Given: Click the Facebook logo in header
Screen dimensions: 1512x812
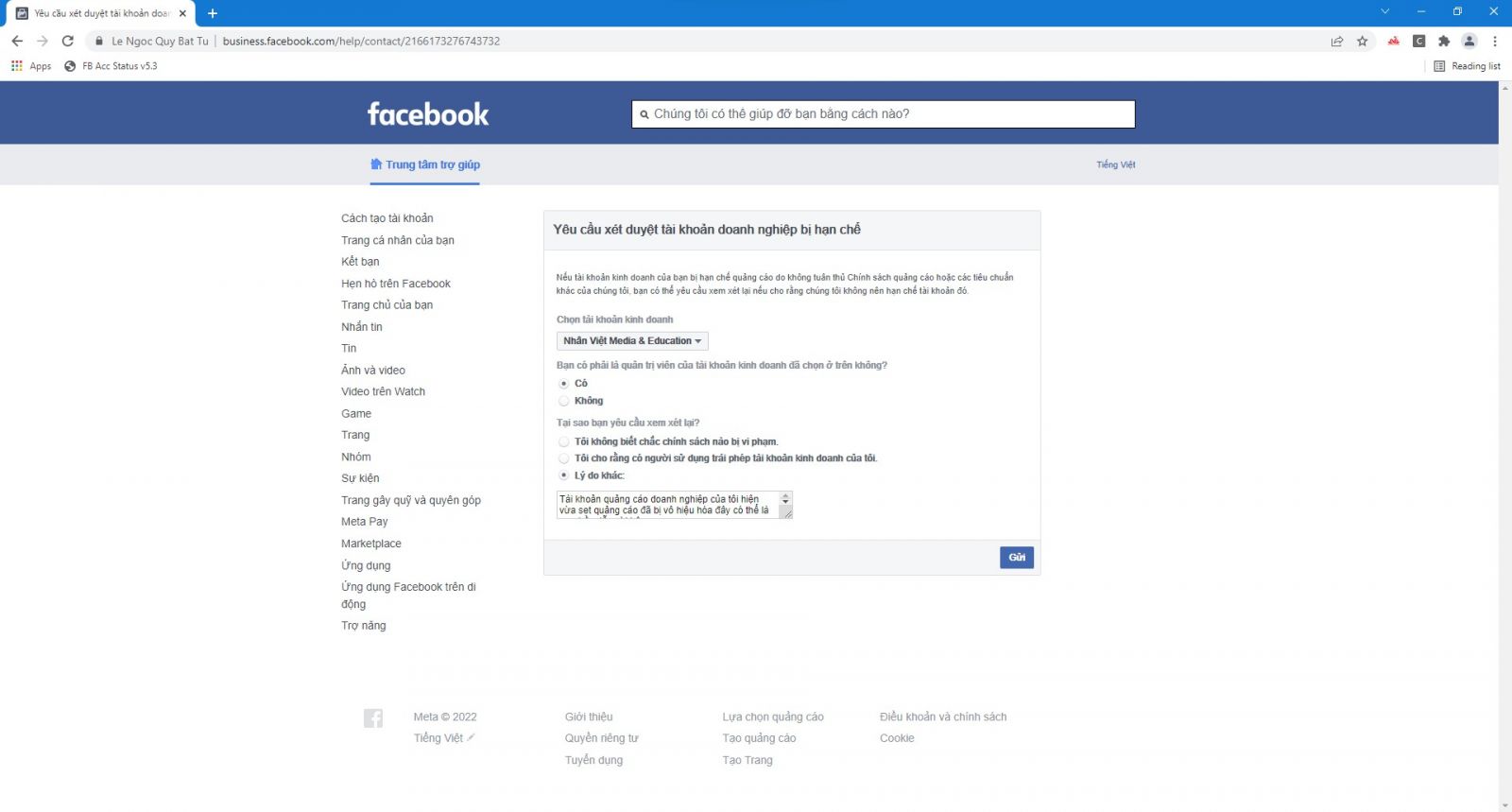Looking at the screenshot, I should pos(428,114).
